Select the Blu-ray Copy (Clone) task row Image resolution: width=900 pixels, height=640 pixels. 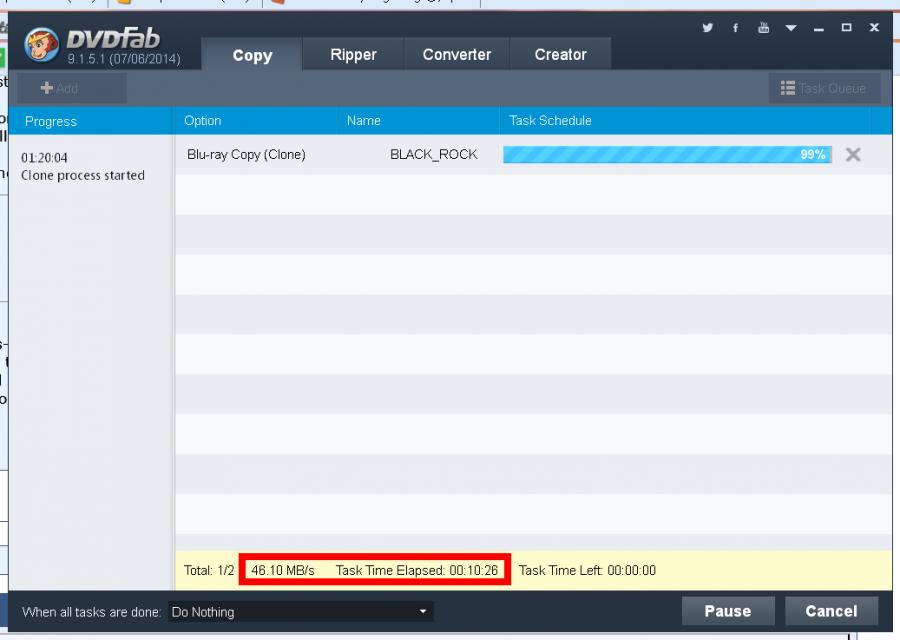pos(246,155)
